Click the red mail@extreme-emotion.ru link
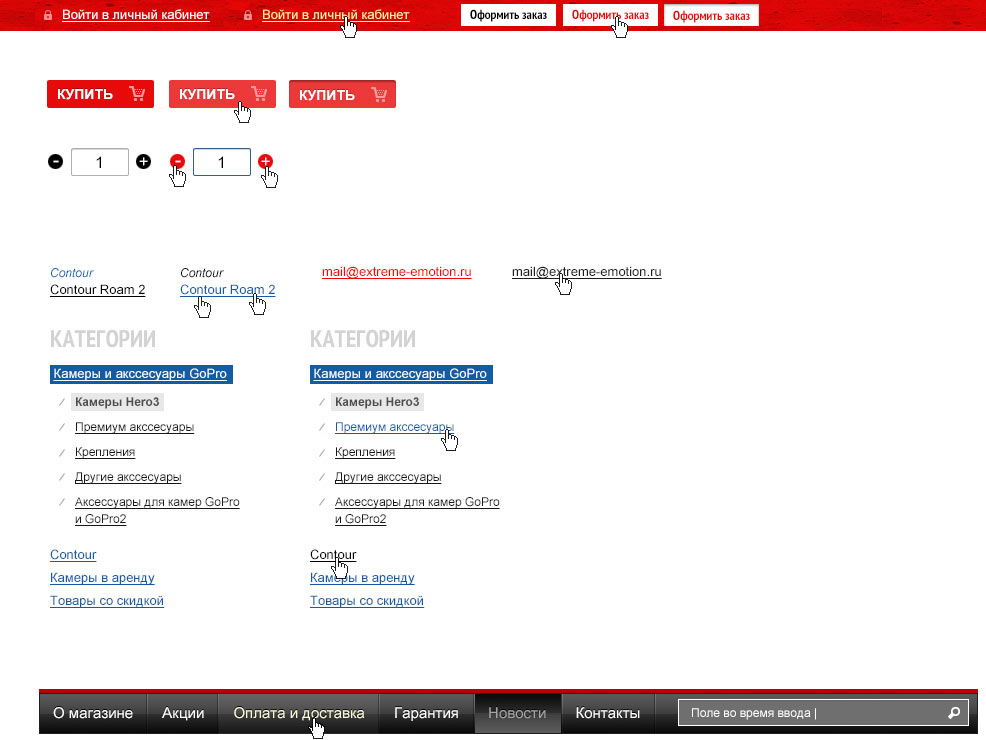Image resolution: width=986 pixels, height=740 pixels. 396,272
